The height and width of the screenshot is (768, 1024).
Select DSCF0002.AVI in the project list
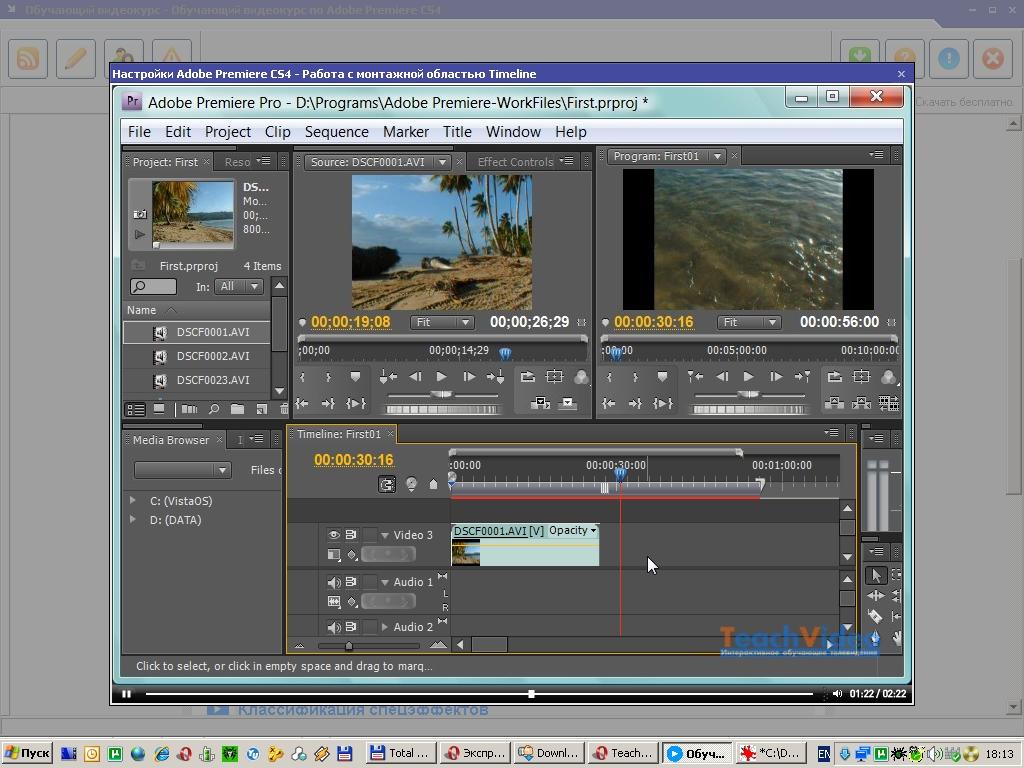click(212, 356)
